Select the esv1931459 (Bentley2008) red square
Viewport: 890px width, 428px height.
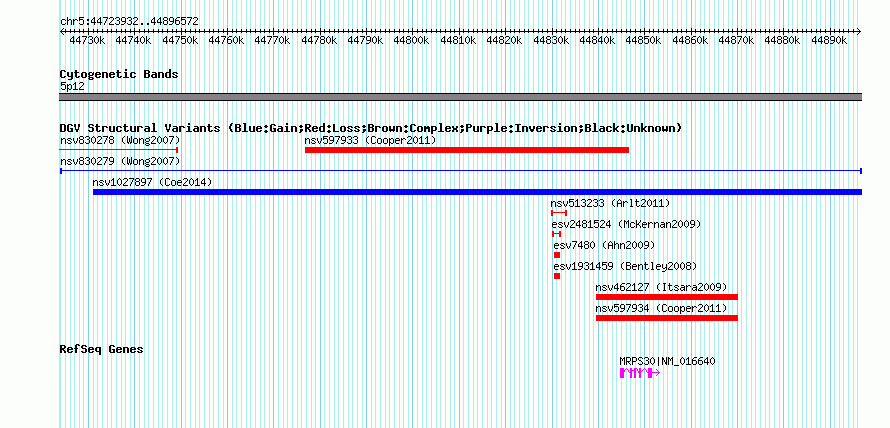click(557, 276)
